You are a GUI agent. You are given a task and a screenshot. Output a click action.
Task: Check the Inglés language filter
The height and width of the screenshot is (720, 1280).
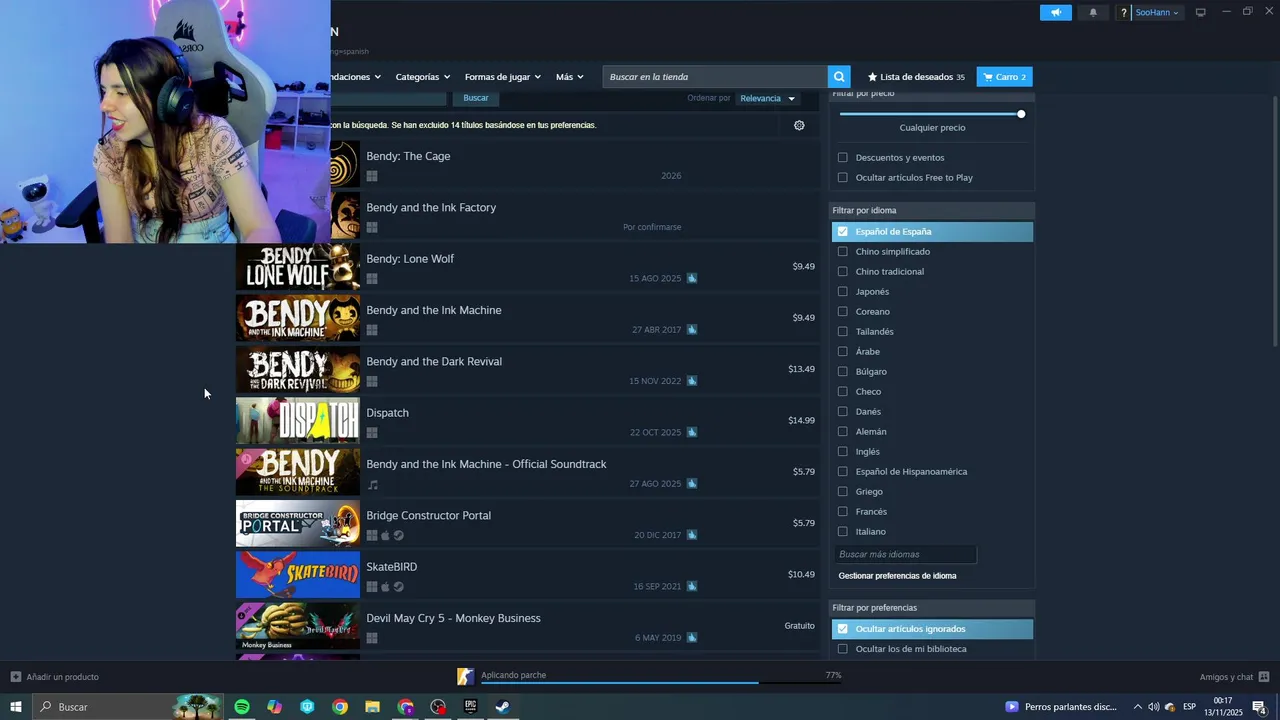pyautogui.click(x=842, y=452)
